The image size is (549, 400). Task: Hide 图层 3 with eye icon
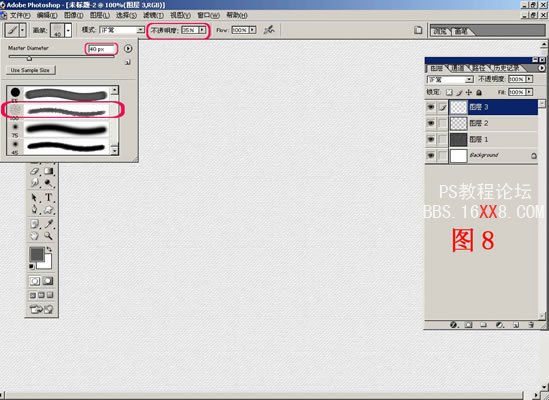point(431,107)
